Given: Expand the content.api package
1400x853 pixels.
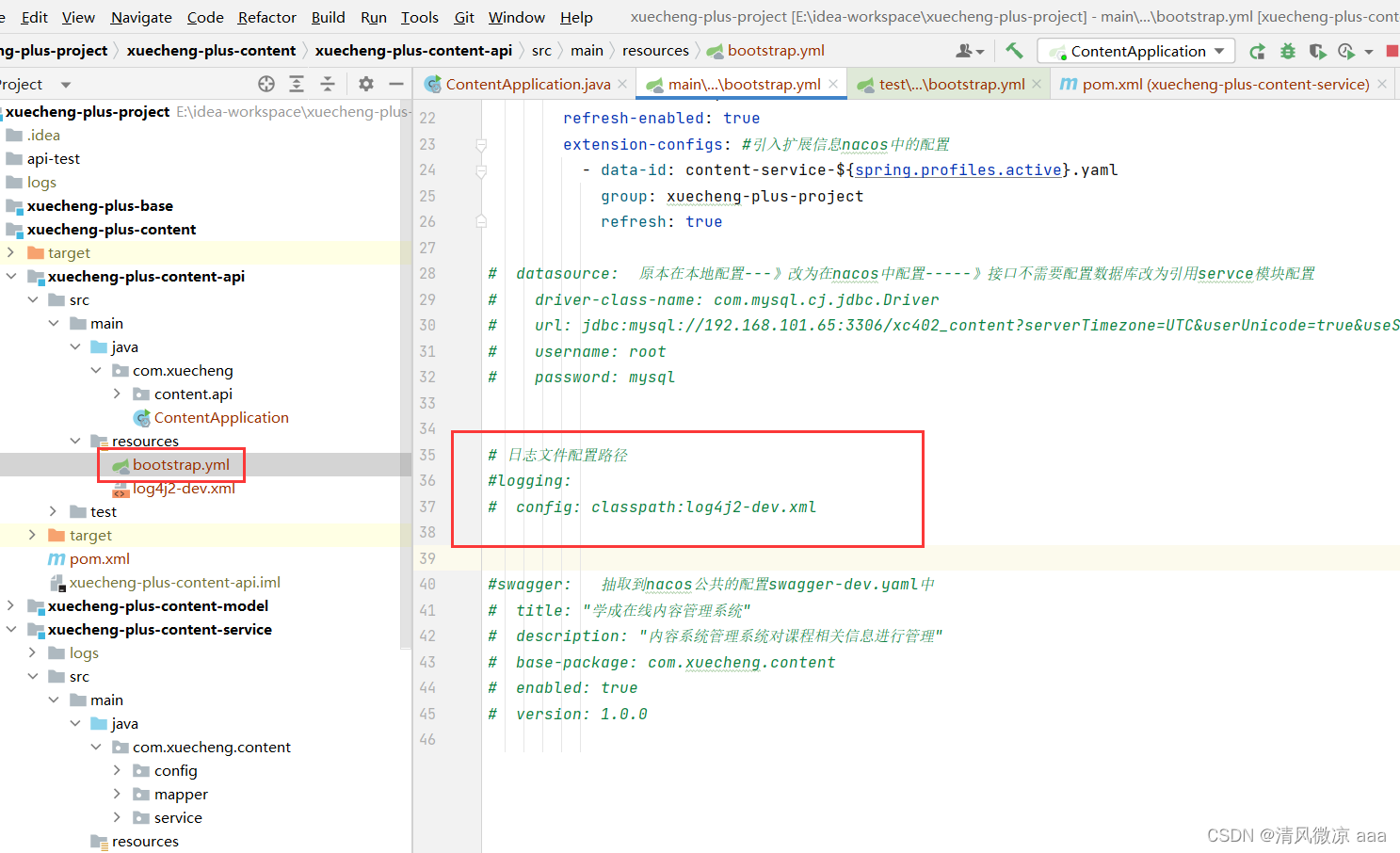Looking at the screenshot, I should [117, 394].
